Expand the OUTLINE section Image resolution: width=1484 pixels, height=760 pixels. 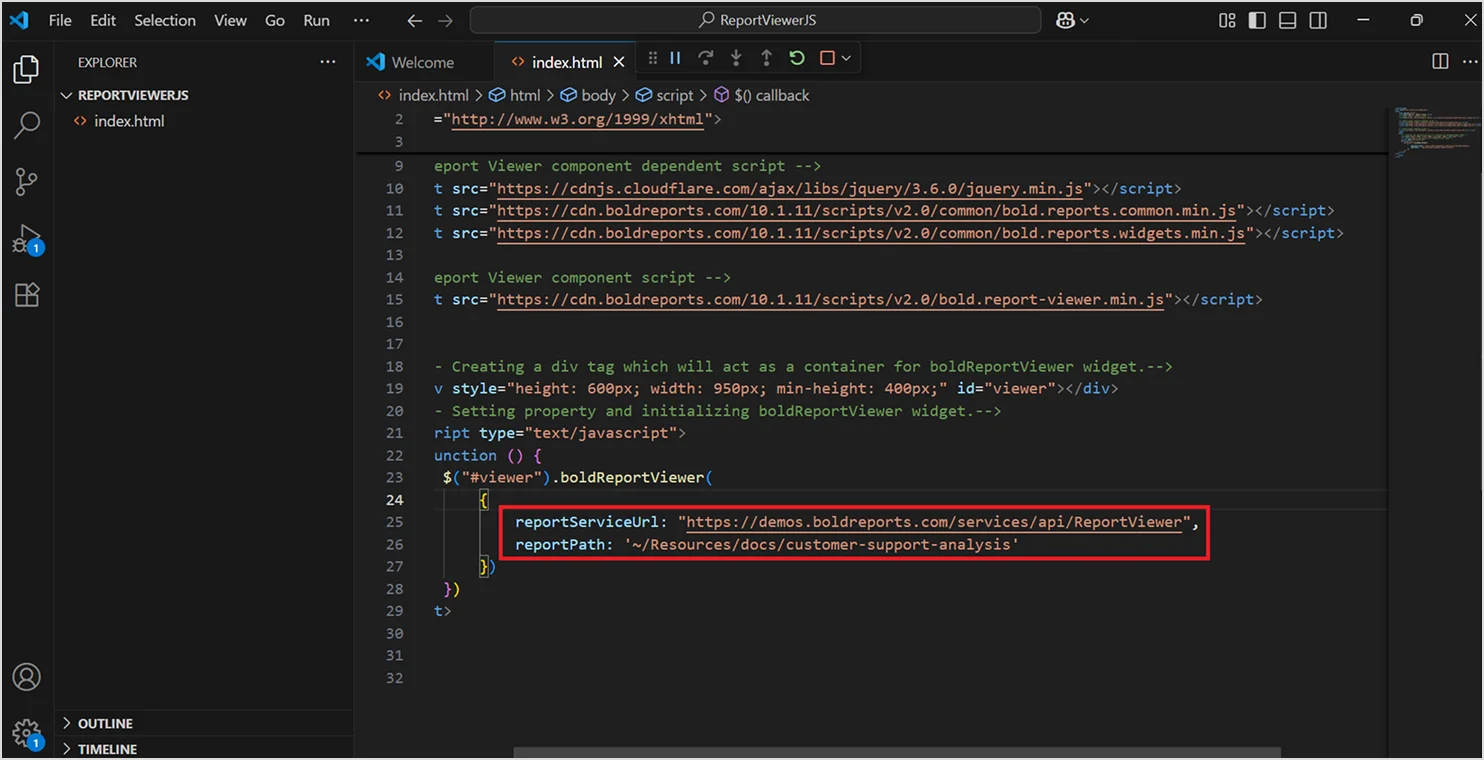coord(203,723)
